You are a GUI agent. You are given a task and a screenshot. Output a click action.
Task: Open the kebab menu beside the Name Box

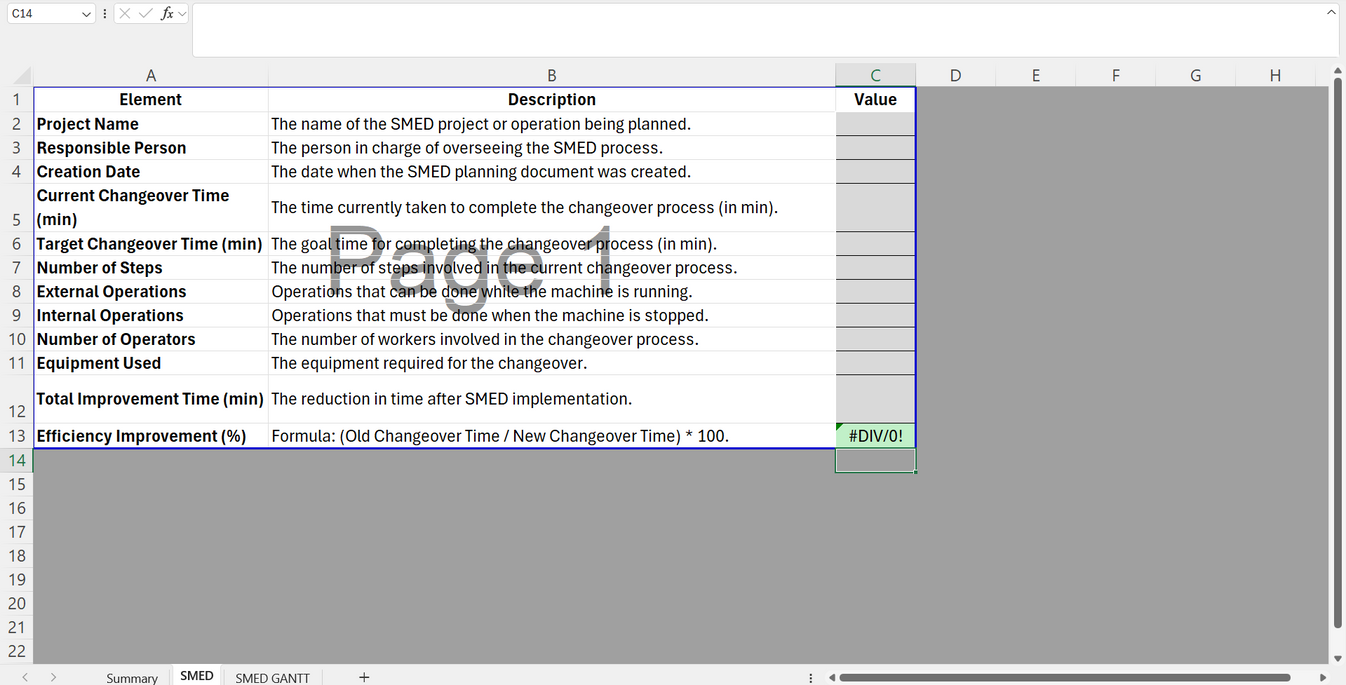pos(104,13)
